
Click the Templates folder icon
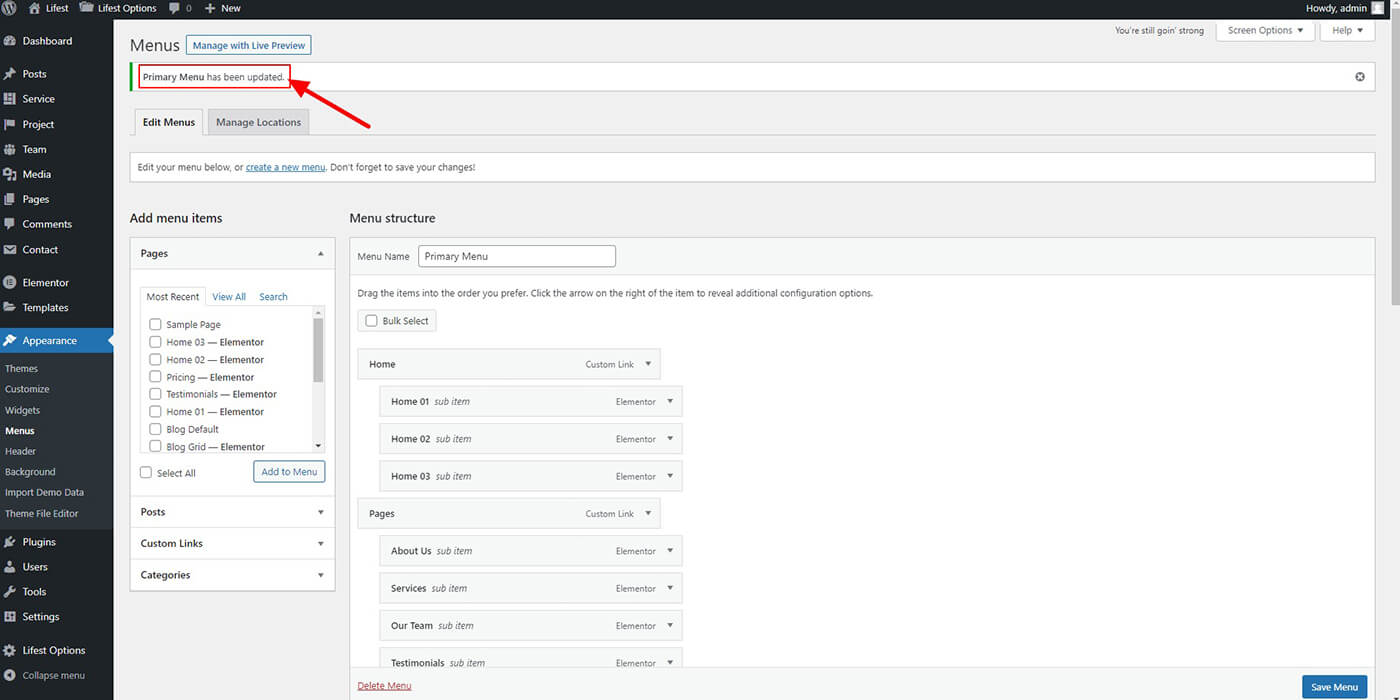(x=10, y=308)
